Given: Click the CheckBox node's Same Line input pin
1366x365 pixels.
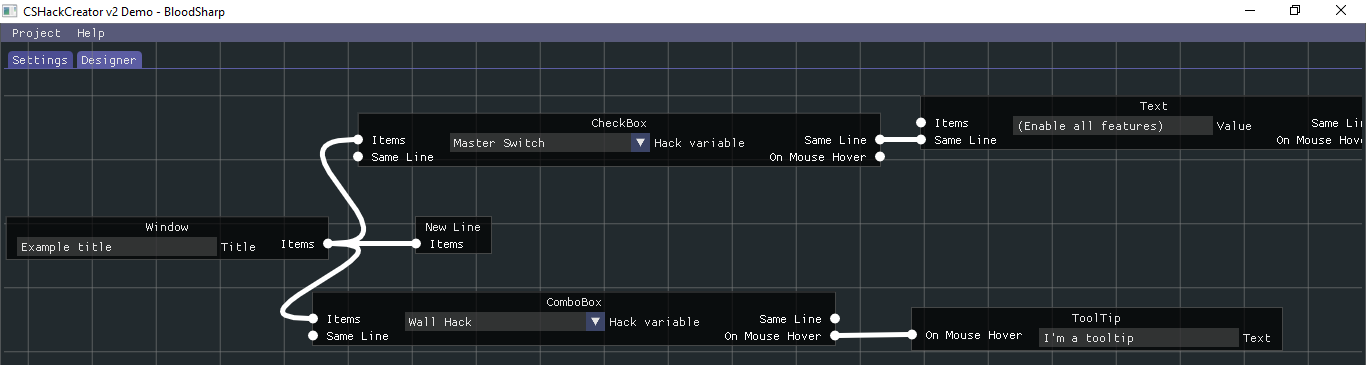Looking at the screenshot, I should pyautogui.click(x=358, y=157).
